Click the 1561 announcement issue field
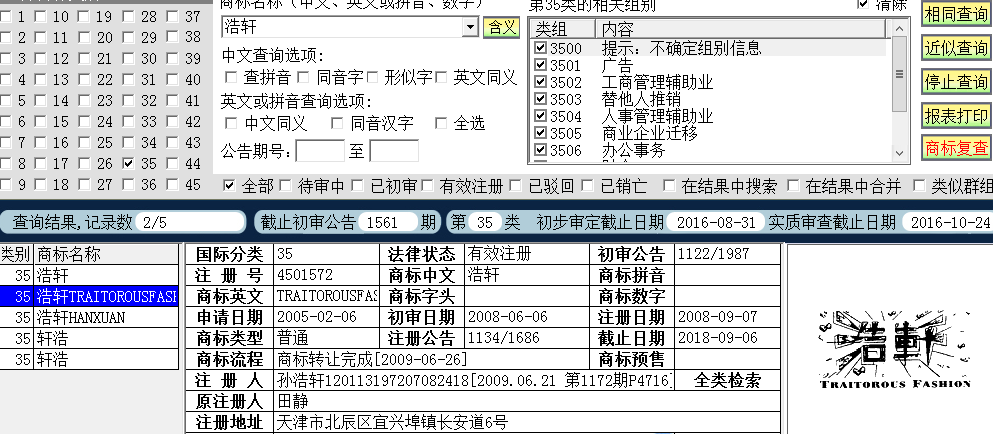The width and height of the screenshot is (993, 434). 388,222
